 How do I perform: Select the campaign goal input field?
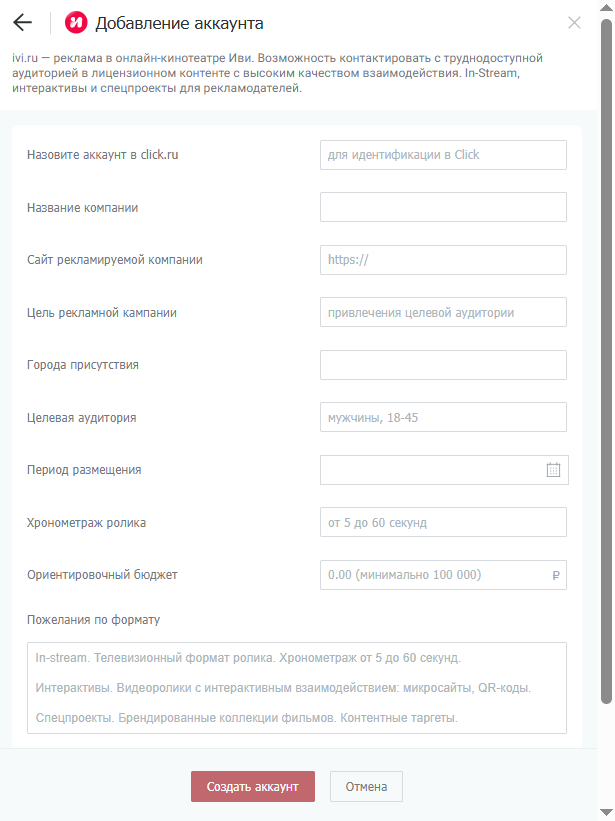pyautogui.click(x=443, y=312)
